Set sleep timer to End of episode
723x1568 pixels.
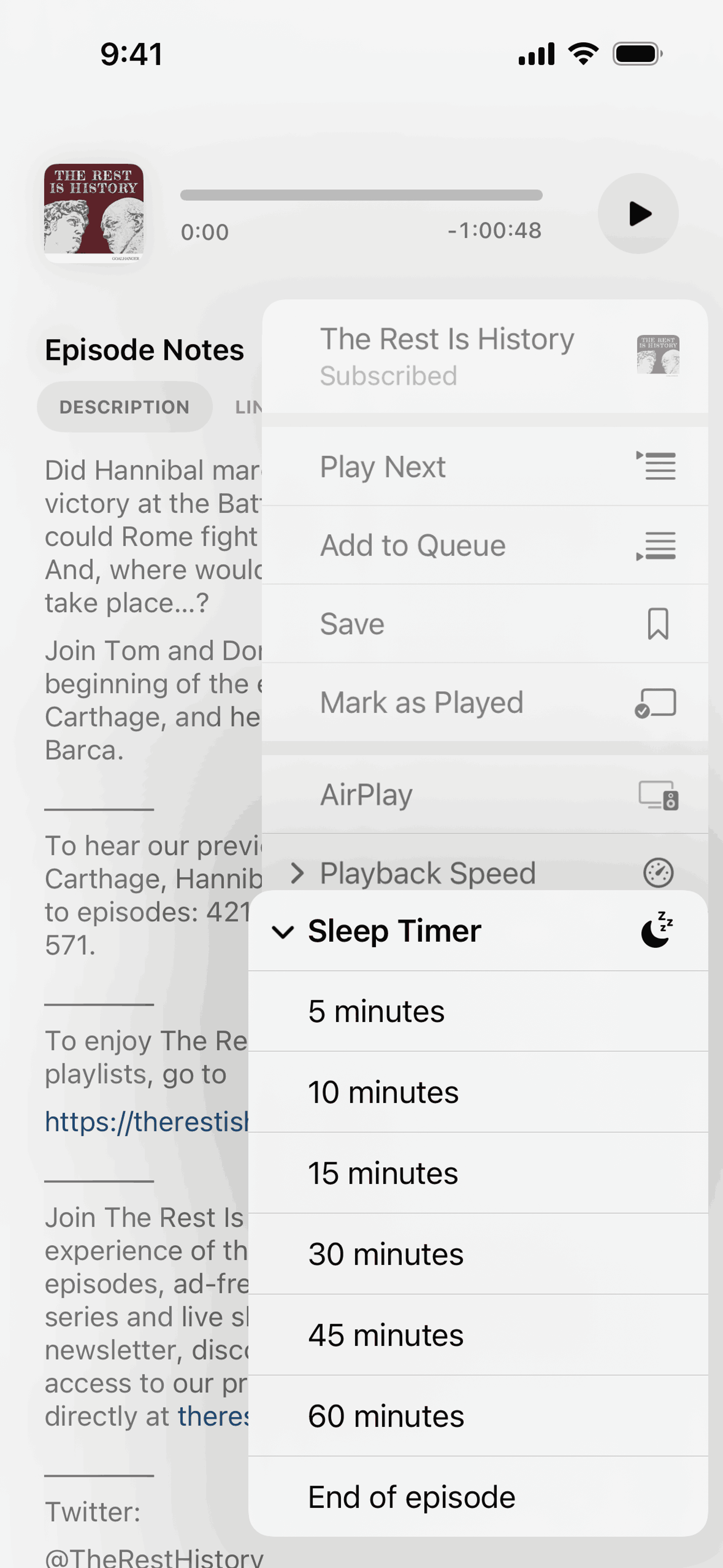[478, 1497]
